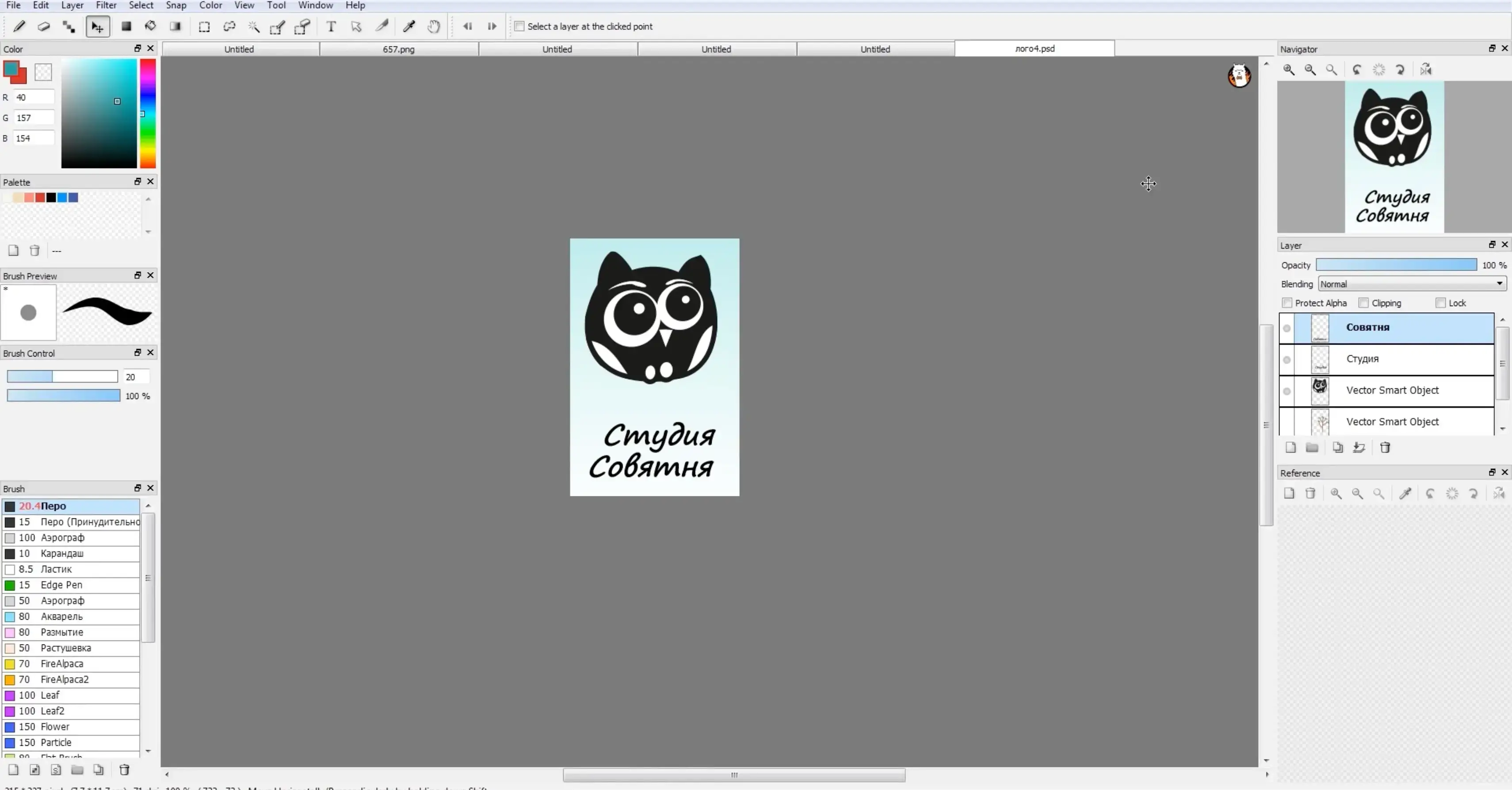The height and width of the screenshot is (790, 1512).
Task: Open the Blending mode dropdown
Action: coord(1412,284)
